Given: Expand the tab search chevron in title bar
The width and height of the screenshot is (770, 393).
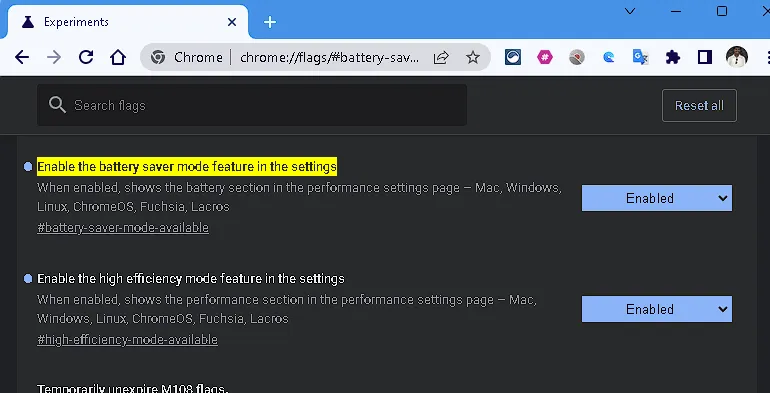Looking at the screenshot, I should [630, 11].
